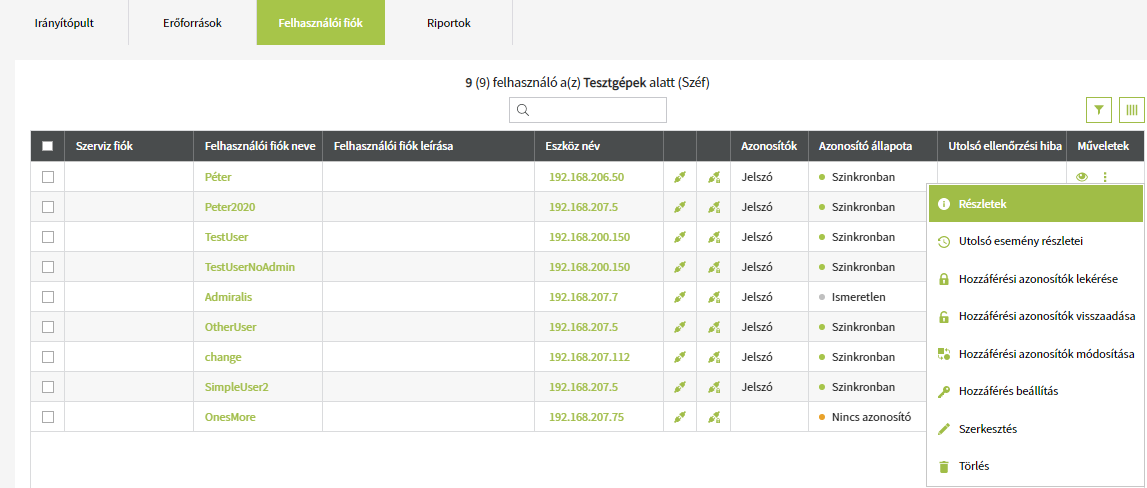
Task: Toggle the select-all checkbox in table header
Action: click(x=47, y=146)
